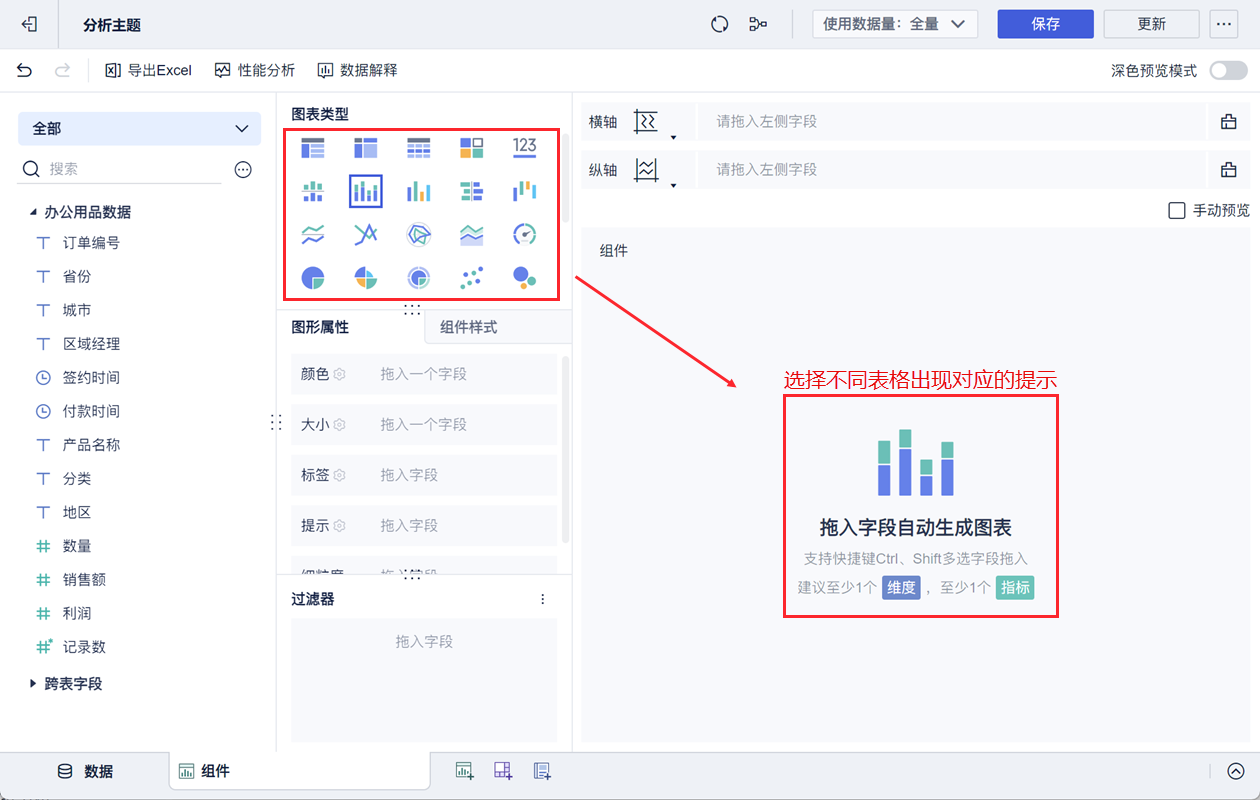
Task: Collapse the bottom bar with the circled arrow
Action: click(x=1236, y=771)
